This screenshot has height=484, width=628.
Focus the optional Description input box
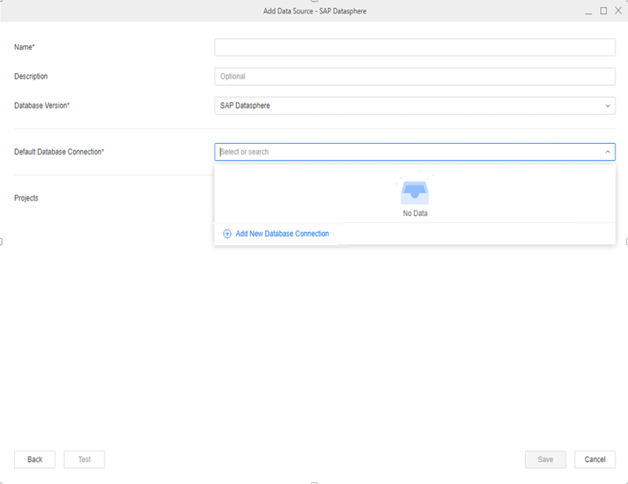click(x=414, y=77)
